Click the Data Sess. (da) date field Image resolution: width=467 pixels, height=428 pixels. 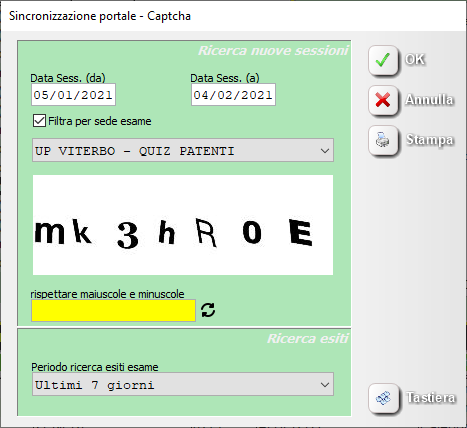[x=73, y=95]
